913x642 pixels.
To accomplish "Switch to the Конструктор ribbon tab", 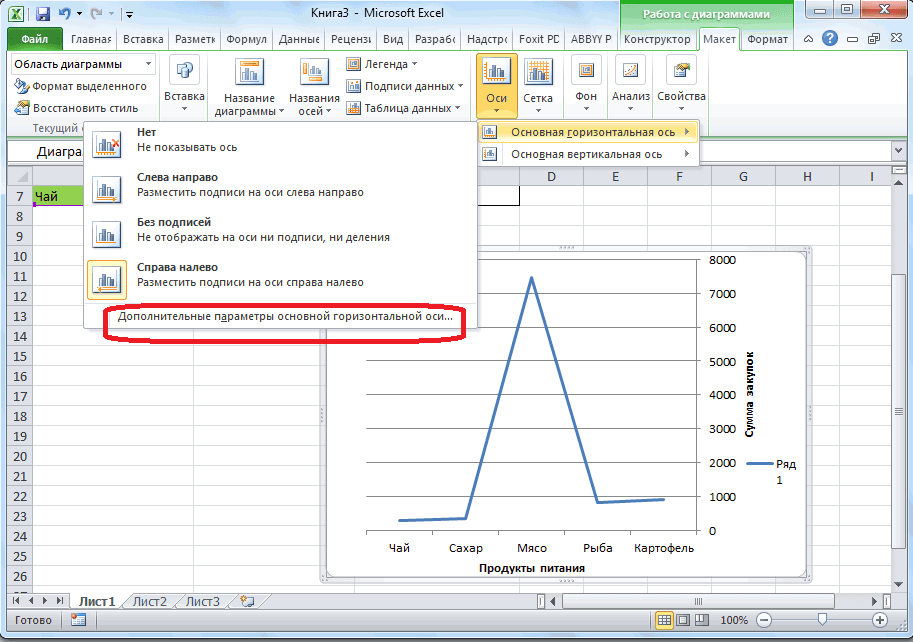I will click(x=656, y=39).
